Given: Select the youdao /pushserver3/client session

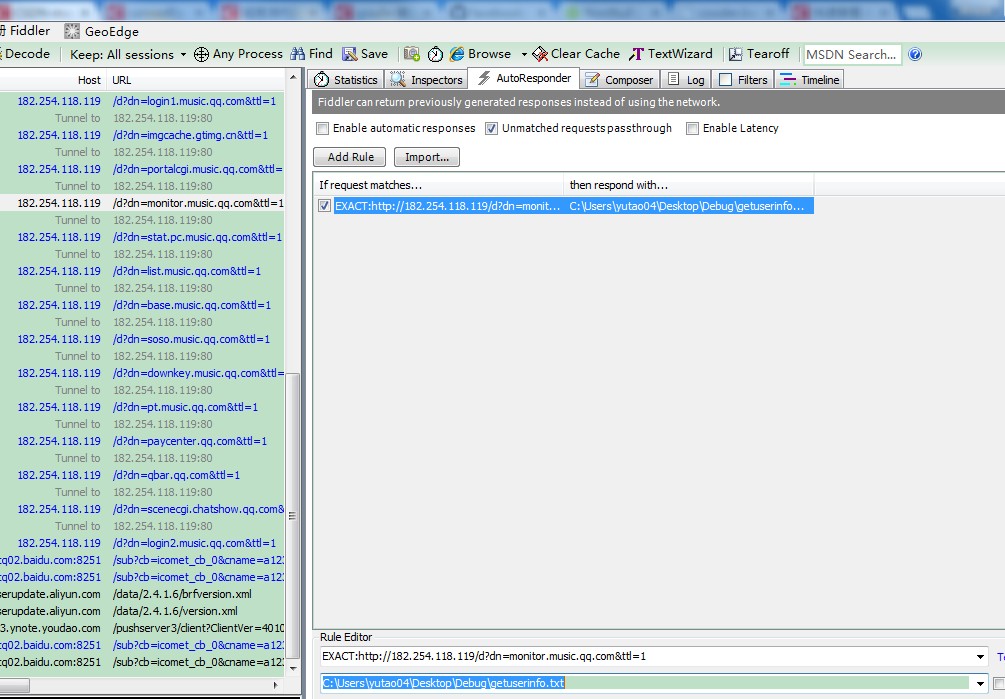Looking at the screenshot, I should [x=142, y=628].
